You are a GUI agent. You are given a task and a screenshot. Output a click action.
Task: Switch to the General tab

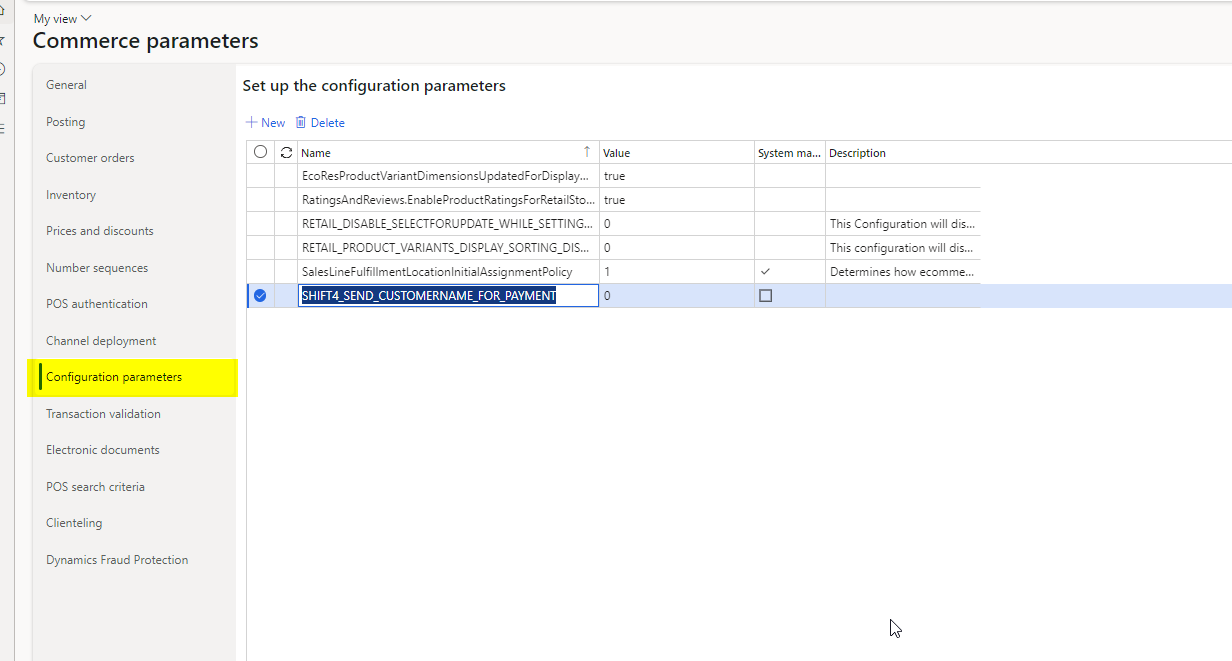(66, 85)
